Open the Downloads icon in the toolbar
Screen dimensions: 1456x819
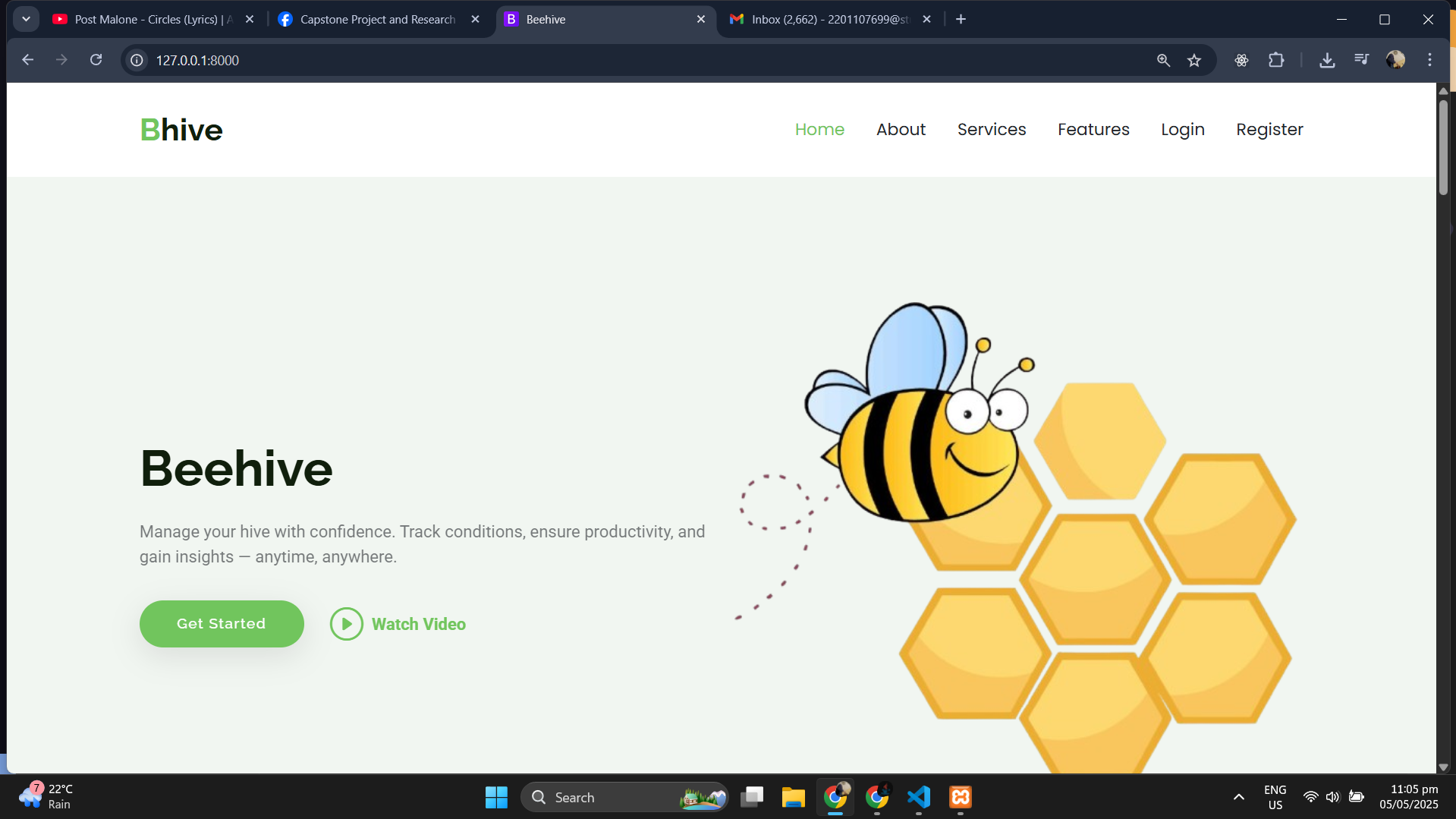pos(1327,60)
